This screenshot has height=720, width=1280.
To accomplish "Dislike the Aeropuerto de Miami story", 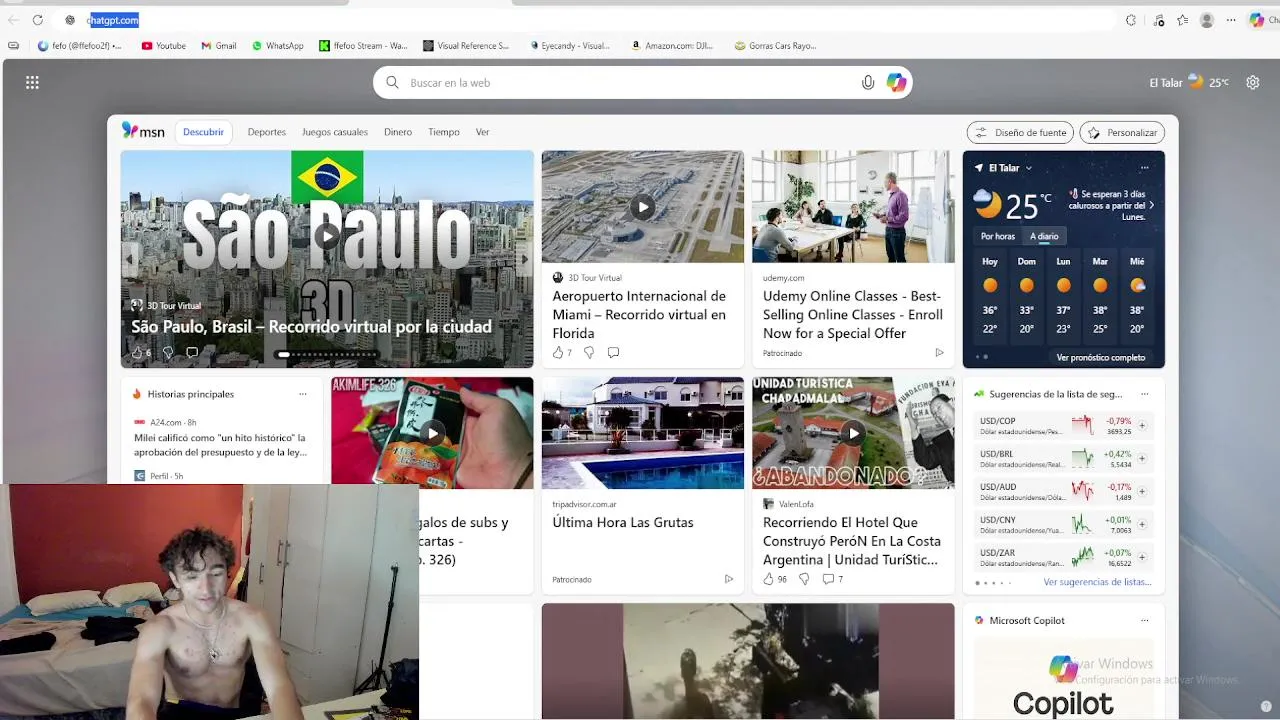I will click(x=589, y=352).
